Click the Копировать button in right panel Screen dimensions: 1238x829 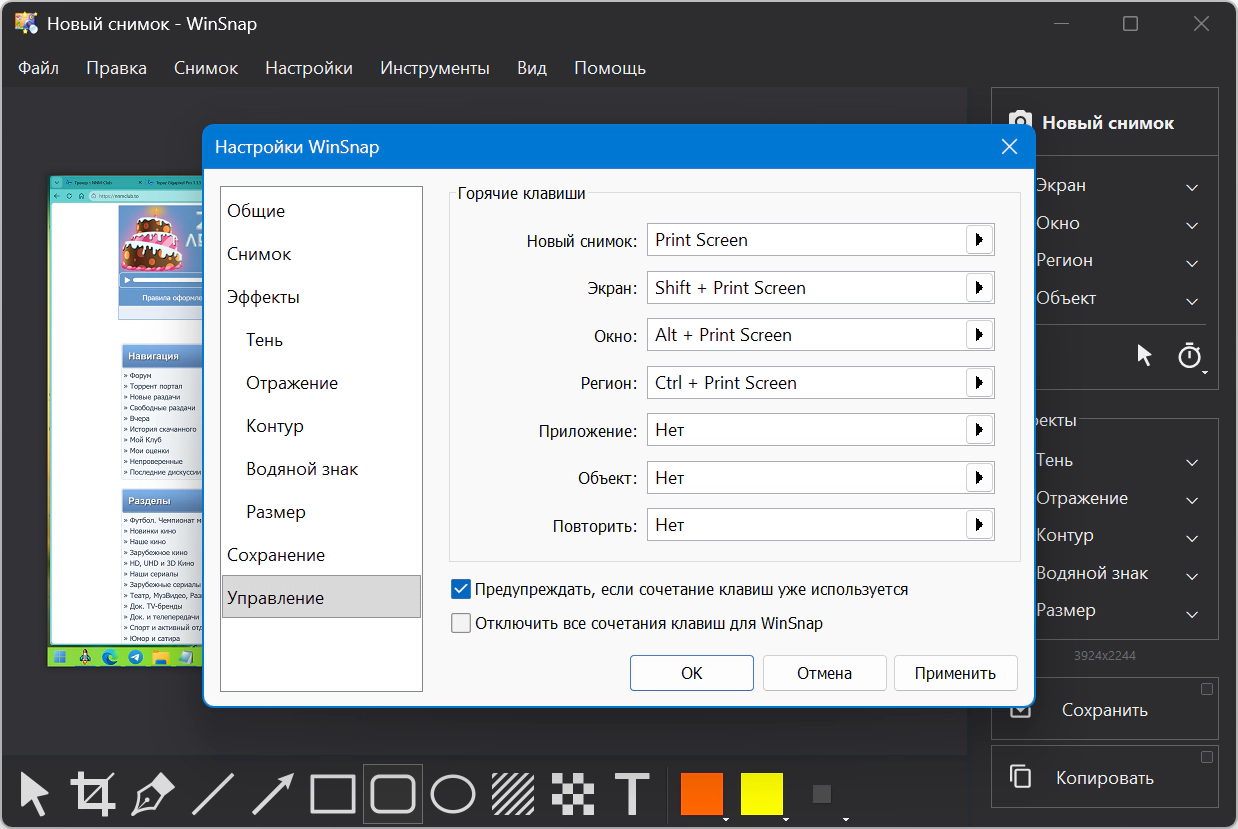point(1105,777)
